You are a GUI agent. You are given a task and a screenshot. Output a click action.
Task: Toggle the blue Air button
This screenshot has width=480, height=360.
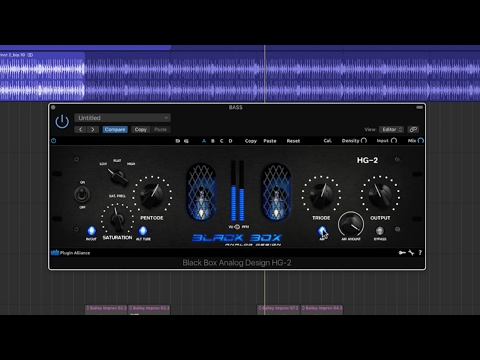[x=322, y=231]
